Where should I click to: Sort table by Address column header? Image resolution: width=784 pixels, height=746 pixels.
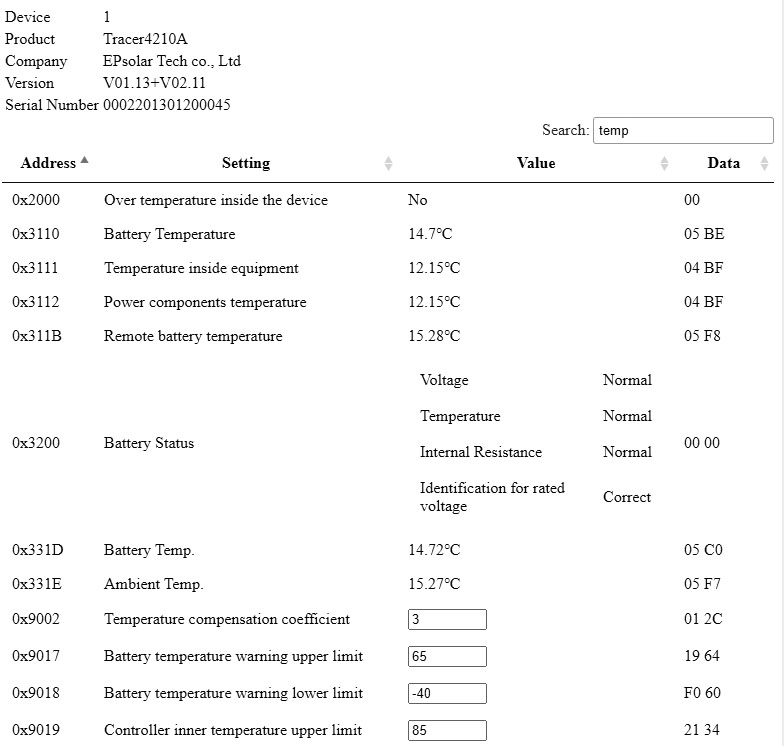tap(48, 163)
